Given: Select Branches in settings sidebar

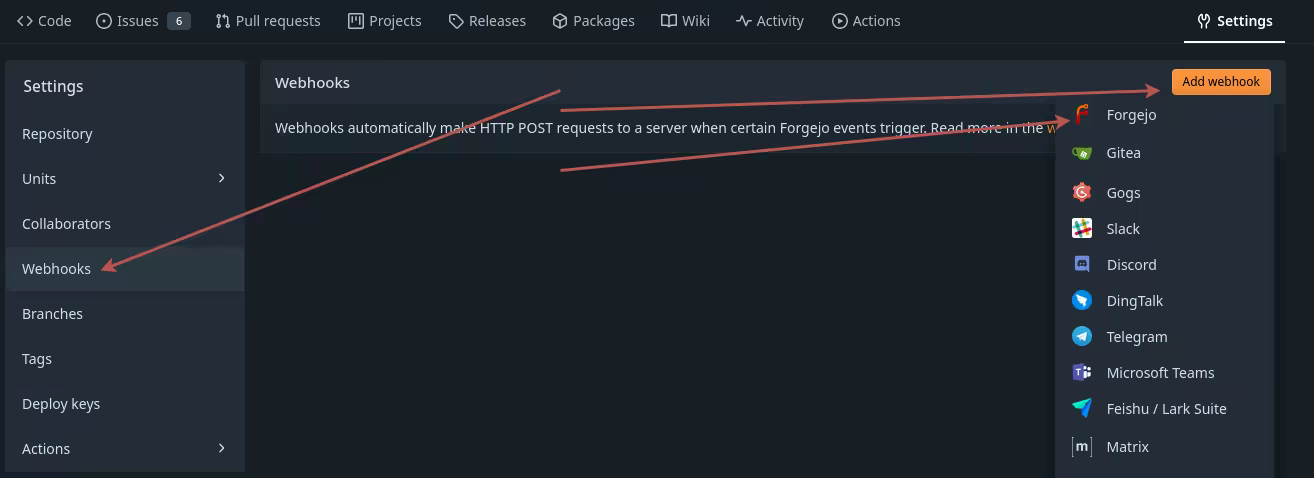Looking at the screenshot, I should point(52,314).
